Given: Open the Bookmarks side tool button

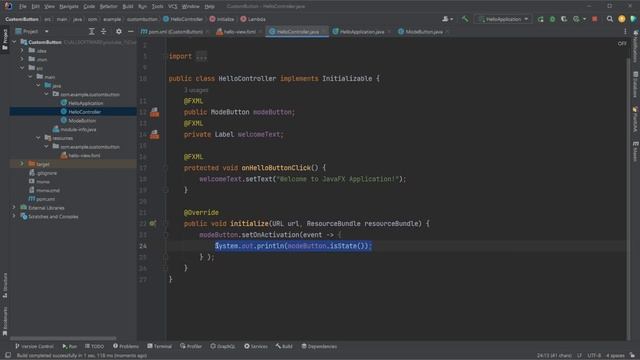Looking at the screenshot, I should click(x=5, y=322).
